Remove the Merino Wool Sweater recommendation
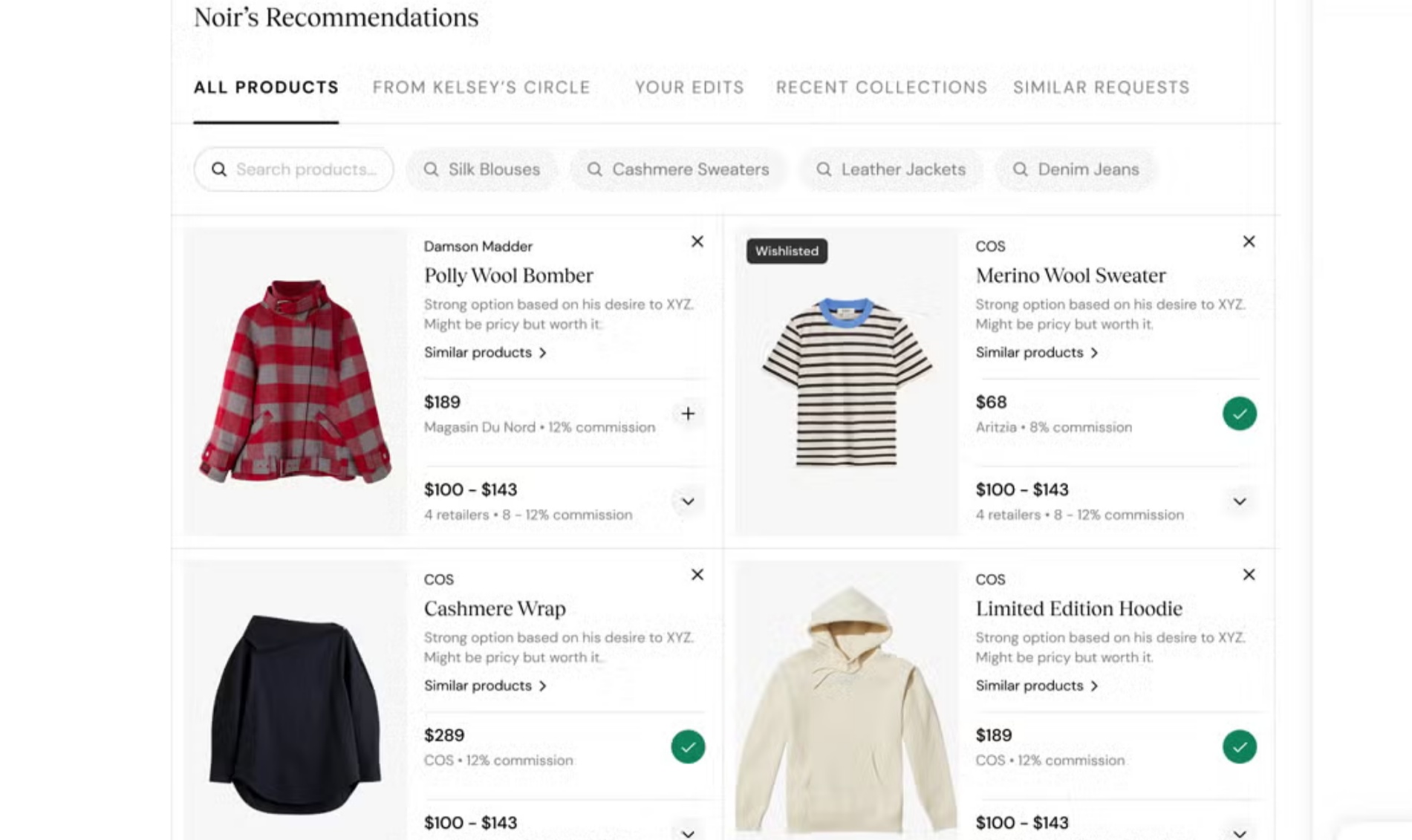Image resolution: width=1412 pixels, height=840 pixels. (1249, 241)
